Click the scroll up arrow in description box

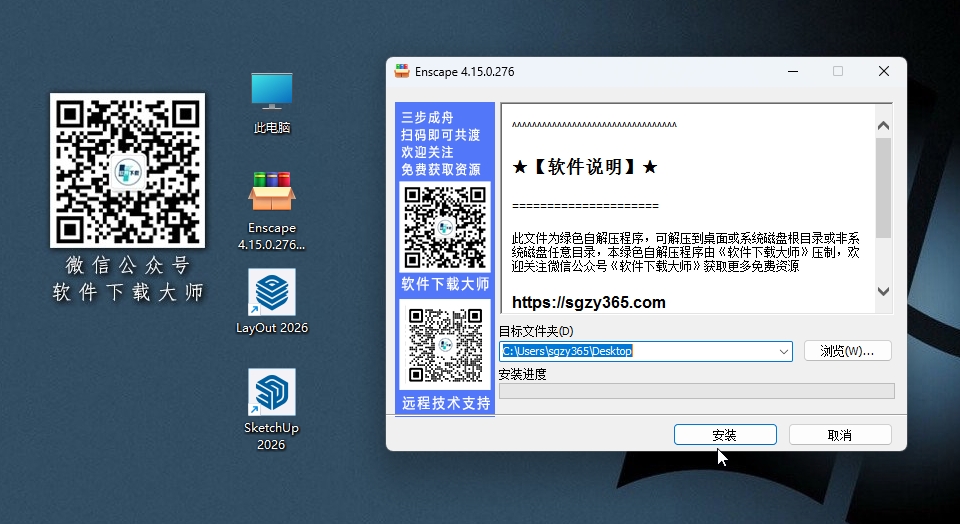coord(883,125)
